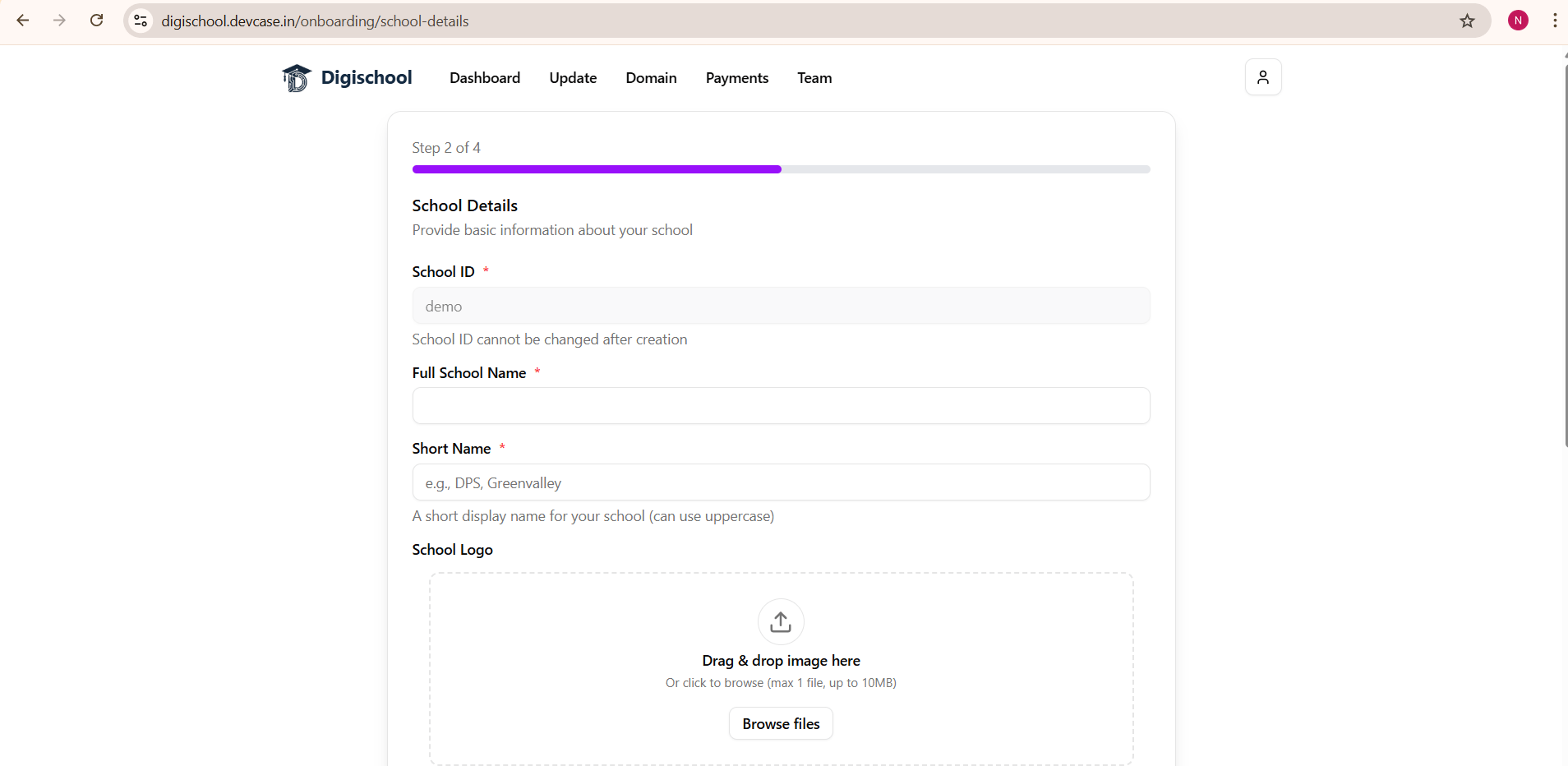This screenshot has width=1568, height=766.
Task: Click the Digischool graduation cap logo
Action: pos(297,77)
